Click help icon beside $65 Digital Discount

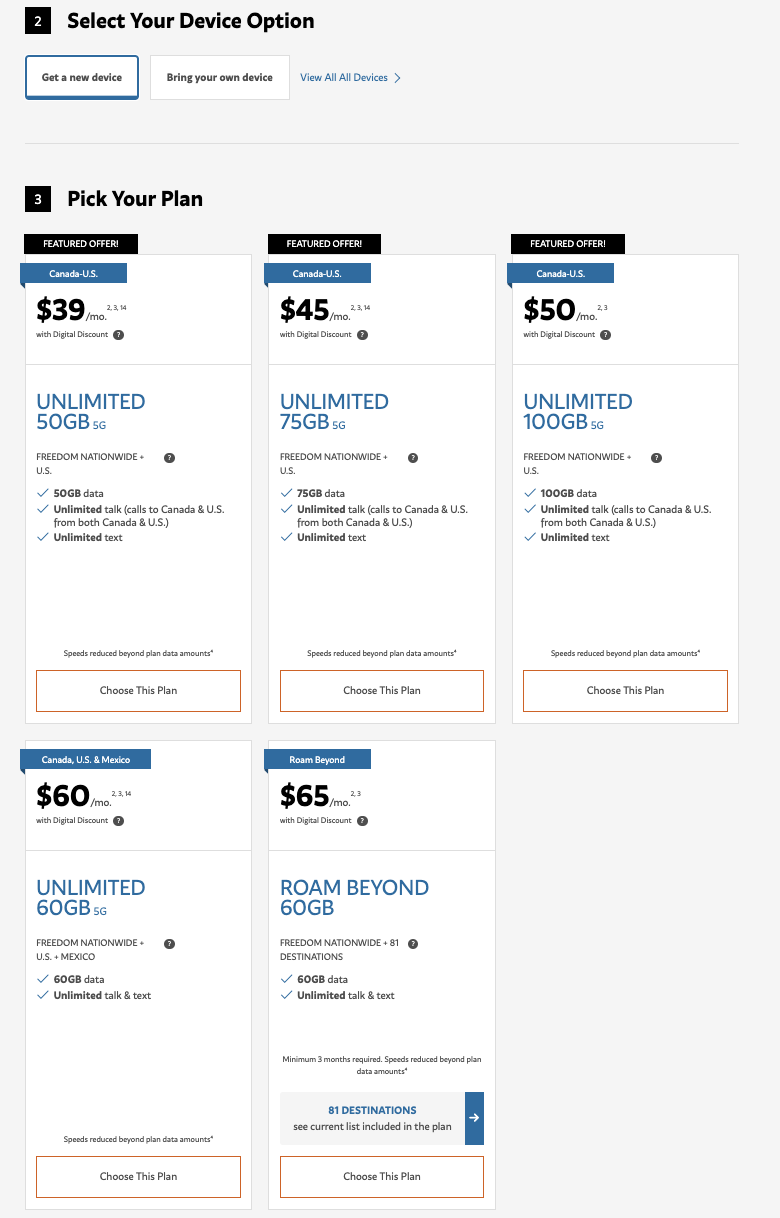pyautogui.click(x=362, y=821)
